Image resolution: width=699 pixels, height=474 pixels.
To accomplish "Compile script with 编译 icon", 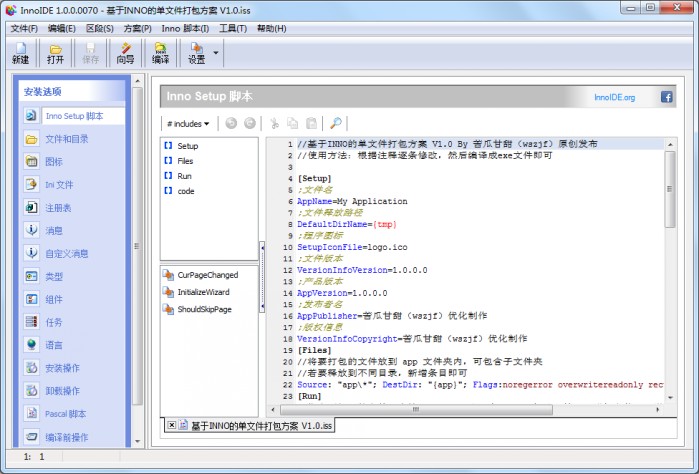I will click(x=160, y=53).
